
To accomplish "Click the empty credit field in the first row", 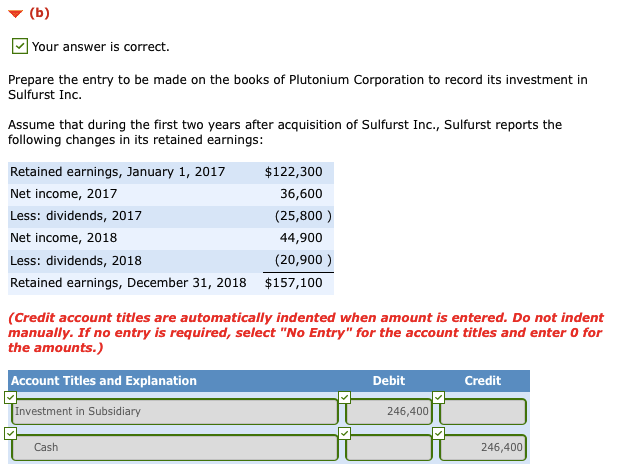I will coord(484,412).
